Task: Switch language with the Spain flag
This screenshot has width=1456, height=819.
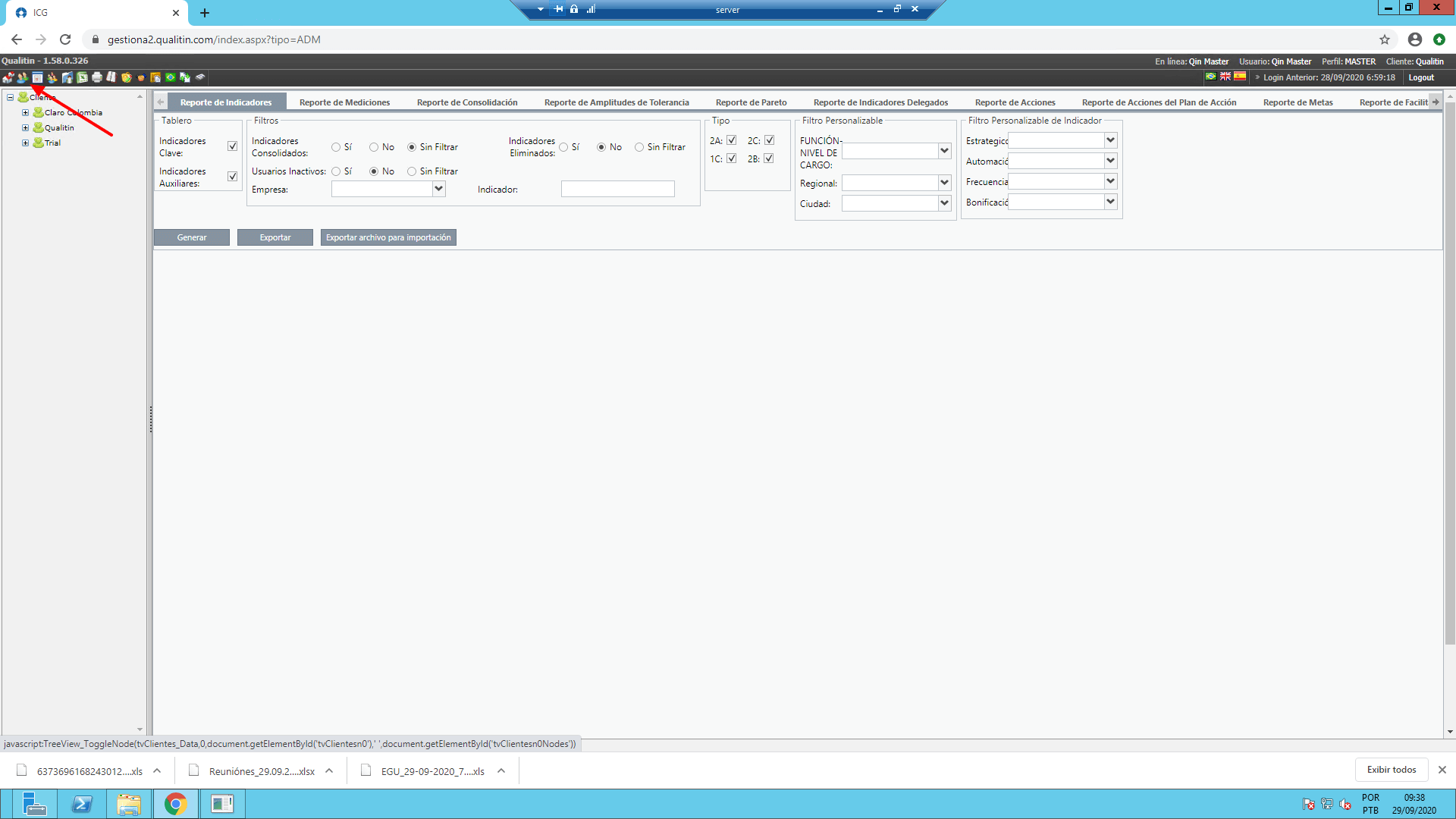Action: point(1240,77)
